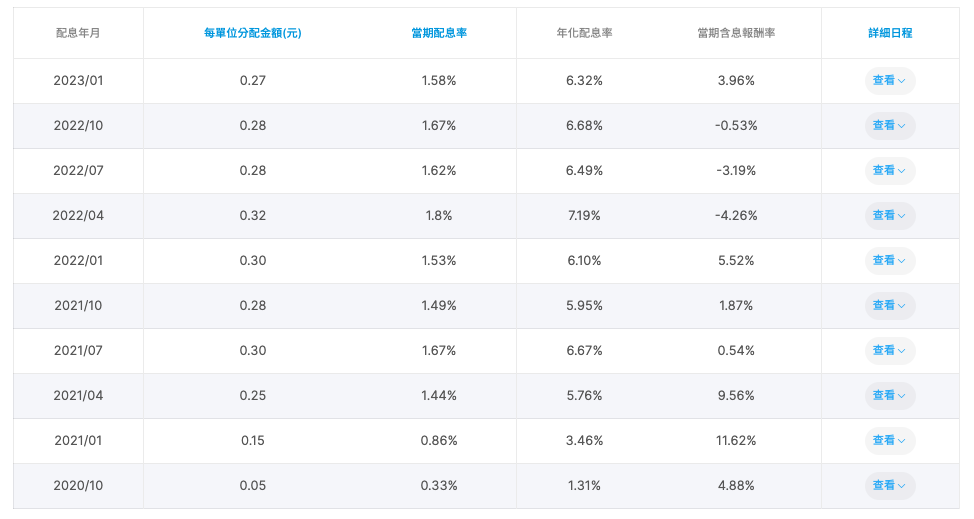Expand 查看 for the 2021/01 record
The height and width of the screenshot is (519, 974).
(889, 441)
